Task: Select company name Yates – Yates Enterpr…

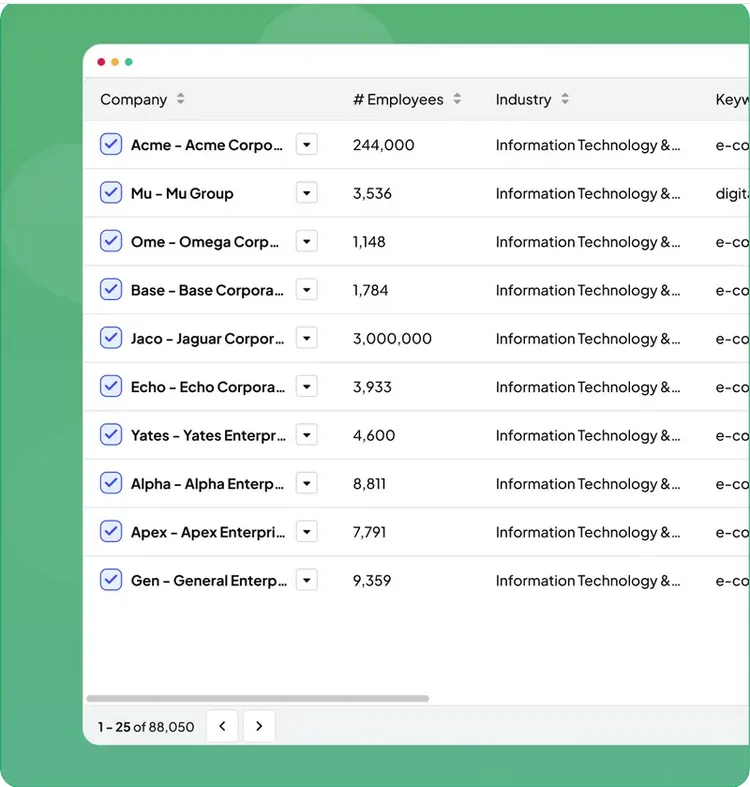Action: click(208, 435)
